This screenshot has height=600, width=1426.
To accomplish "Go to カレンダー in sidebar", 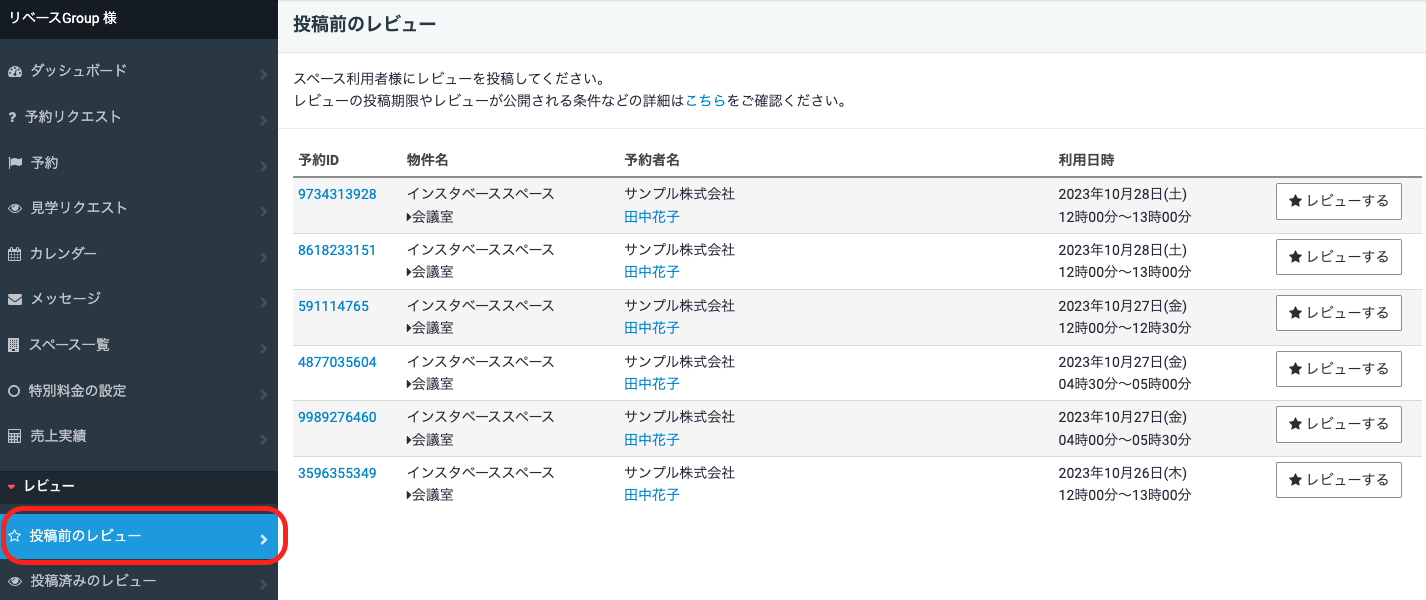I will [x=139, y=254].
